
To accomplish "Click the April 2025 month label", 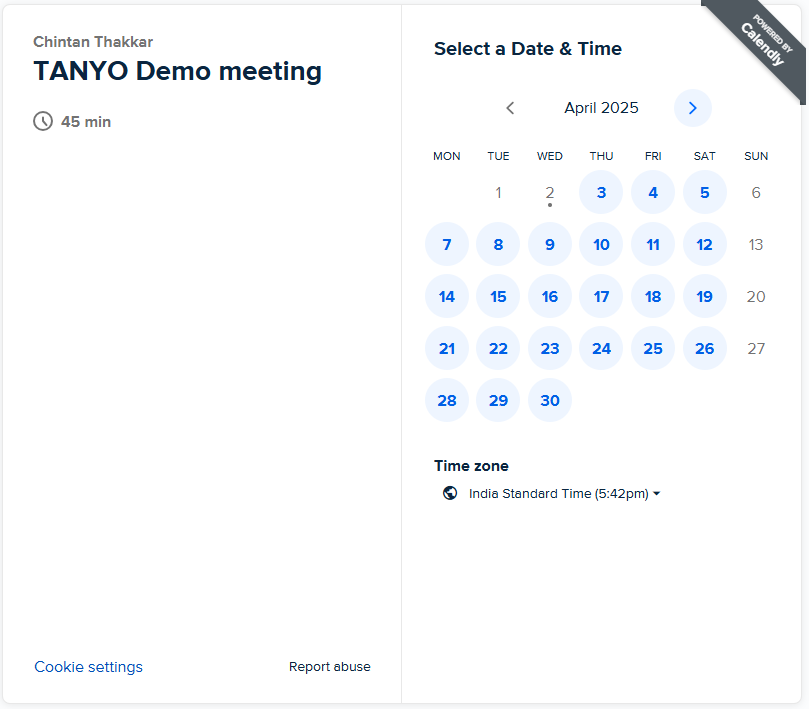I will pyautogui.click(x=601, y=108).
